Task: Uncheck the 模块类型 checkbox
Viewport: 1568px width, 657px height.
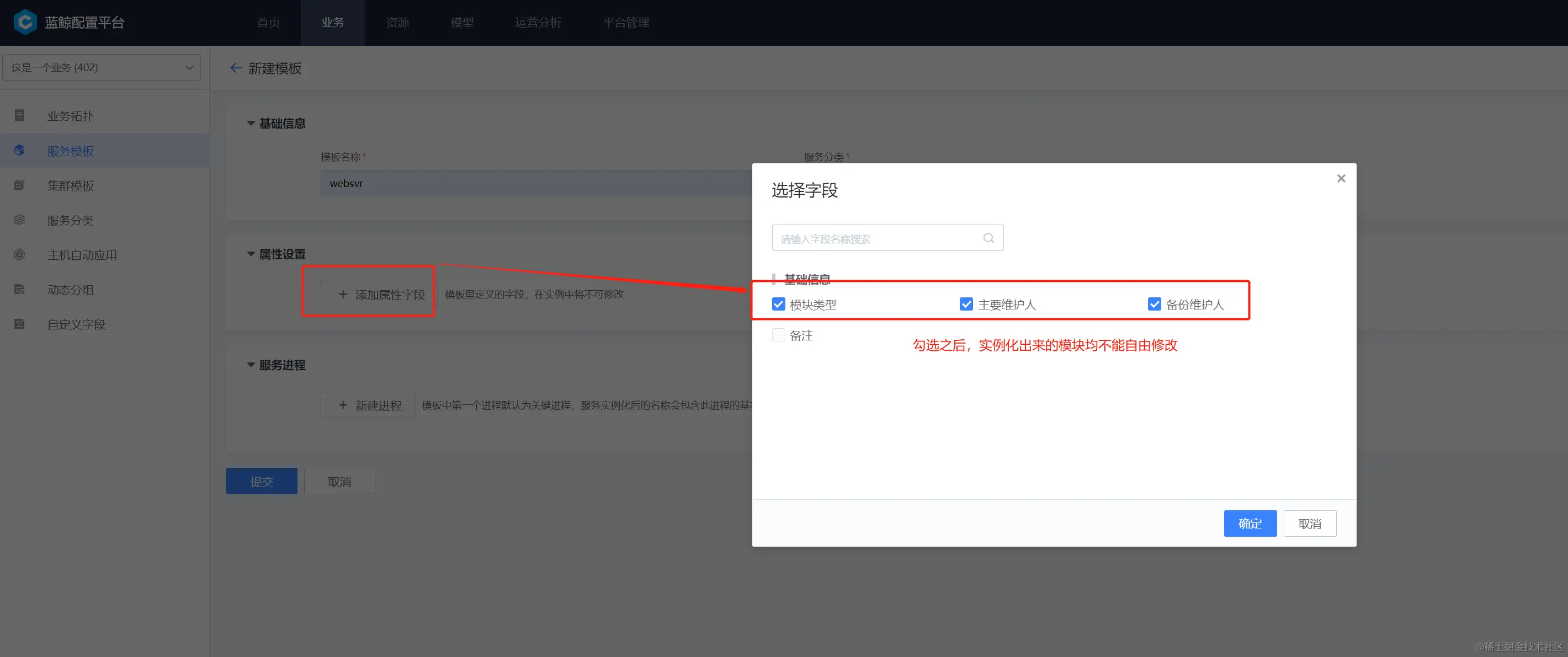Action: (779, 304)
